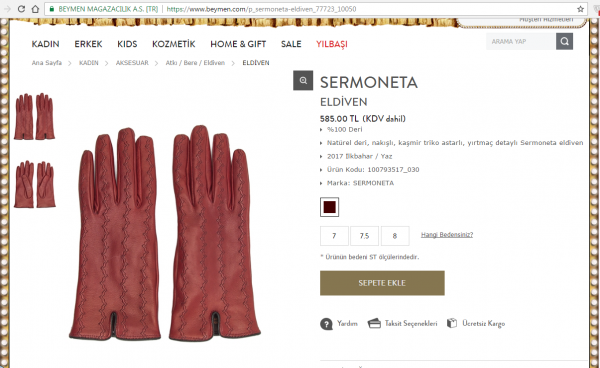Viewport: 600px width, 368px height.
Task: Click the search magnifier button
Action: coord(564,41)
